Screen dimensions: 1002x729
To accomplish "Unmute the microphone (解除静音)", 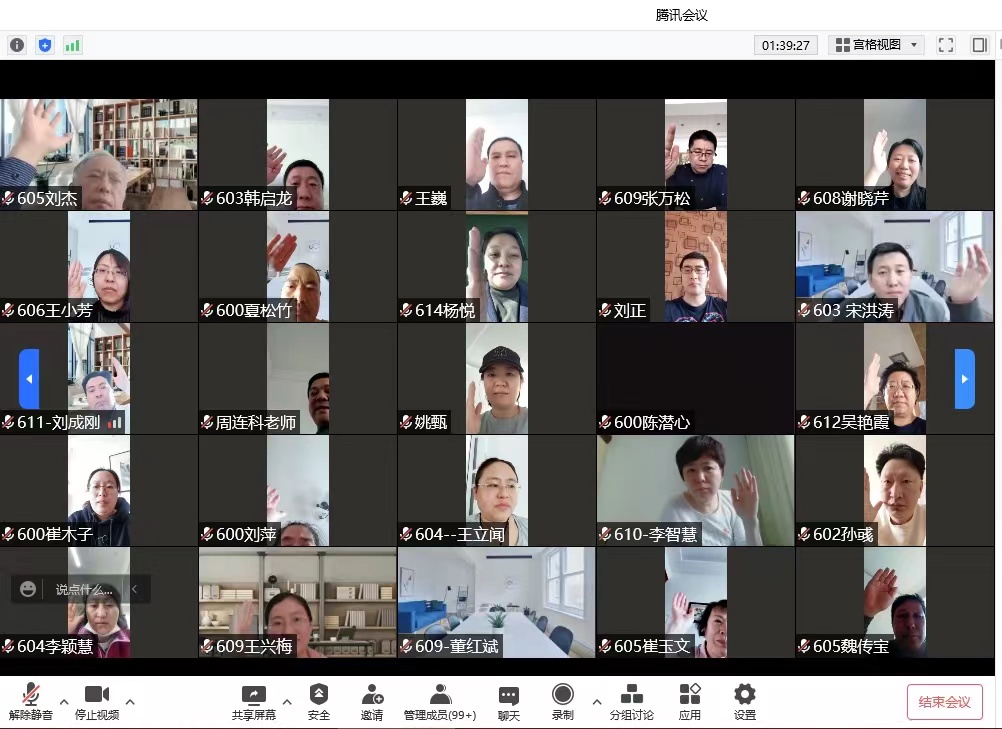I will tap(30, 701).
